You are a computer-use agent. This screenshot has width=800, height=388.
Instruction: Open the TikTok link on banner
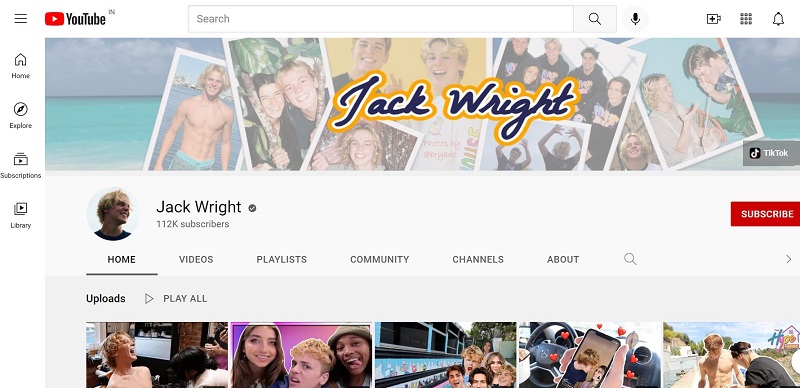pos(771,153)
